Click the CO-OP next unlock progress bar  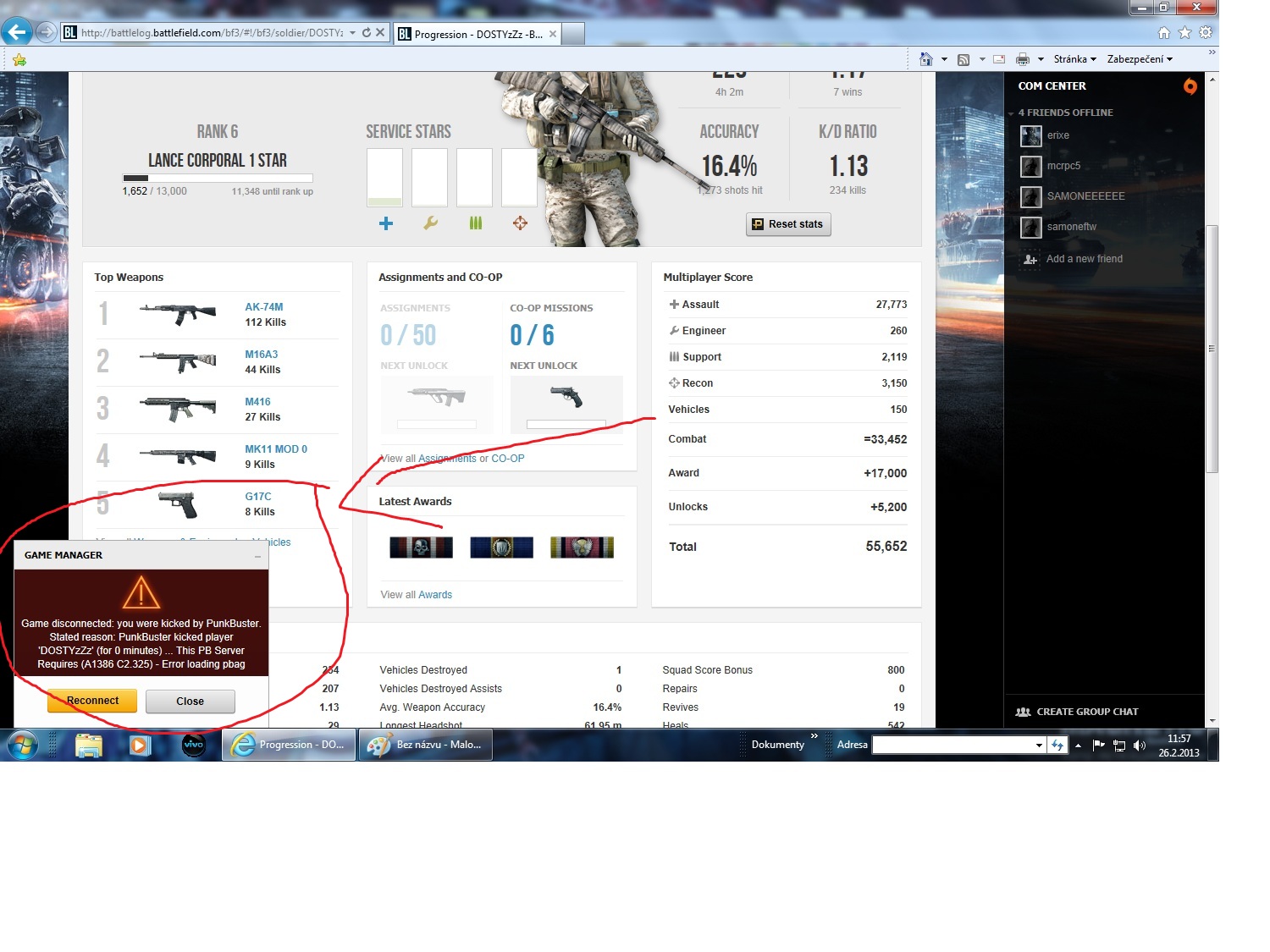tap(566, 424)
